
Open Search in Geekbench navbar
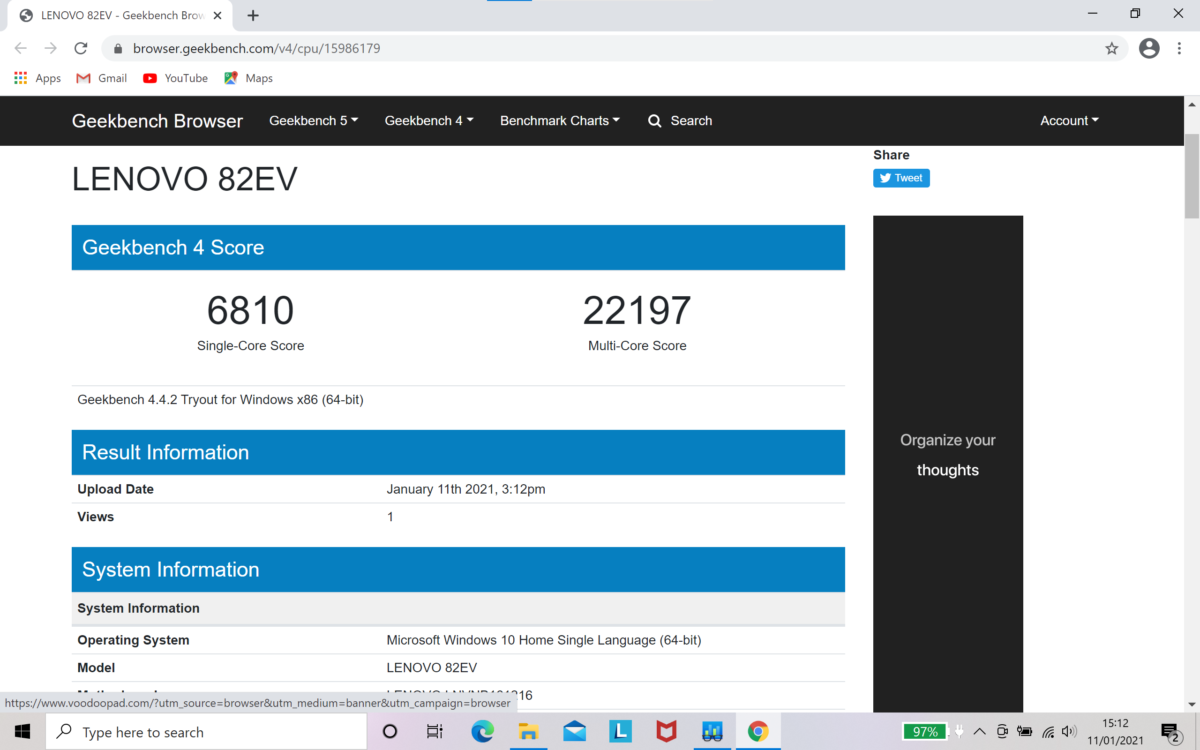tap(680, 121)
